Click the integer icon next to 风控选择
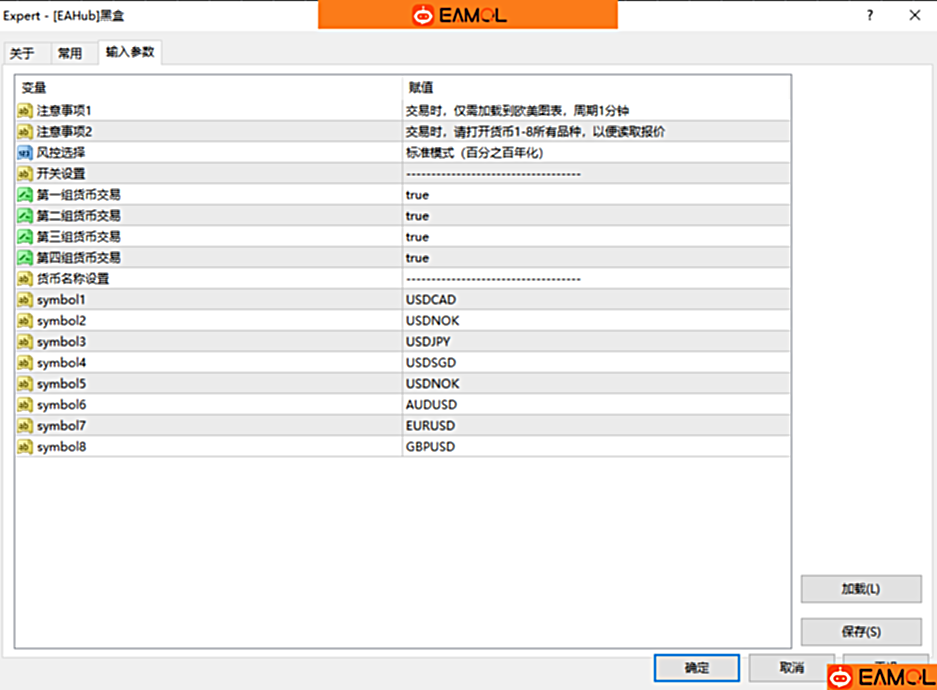 click(x=25, y=153)
